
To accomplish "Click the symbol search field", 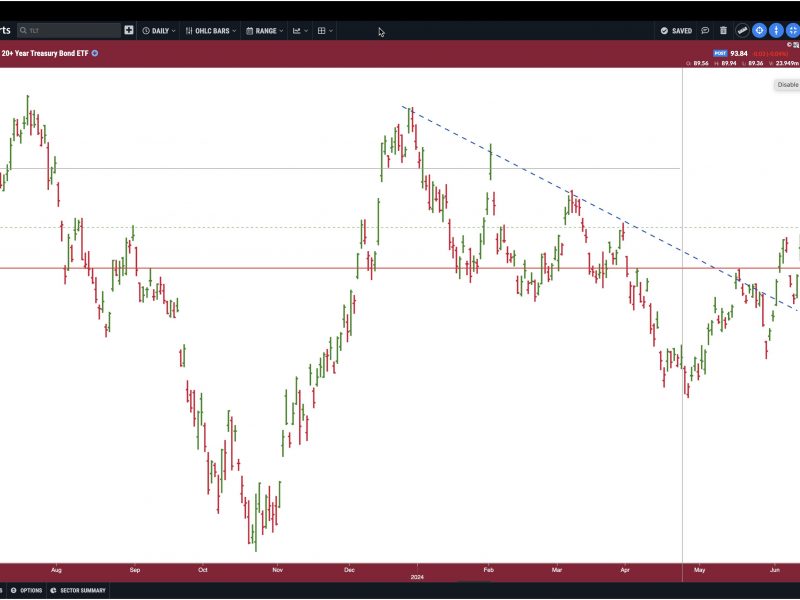I will pyautogui.click(x=69, y=31).
